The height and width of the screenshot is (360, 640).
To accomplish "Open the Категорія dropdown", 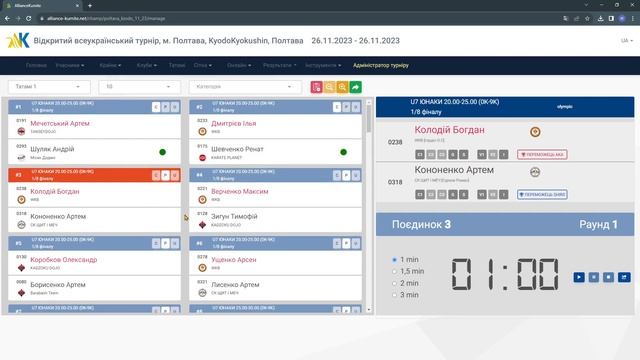I will click(x=245, y=87).
